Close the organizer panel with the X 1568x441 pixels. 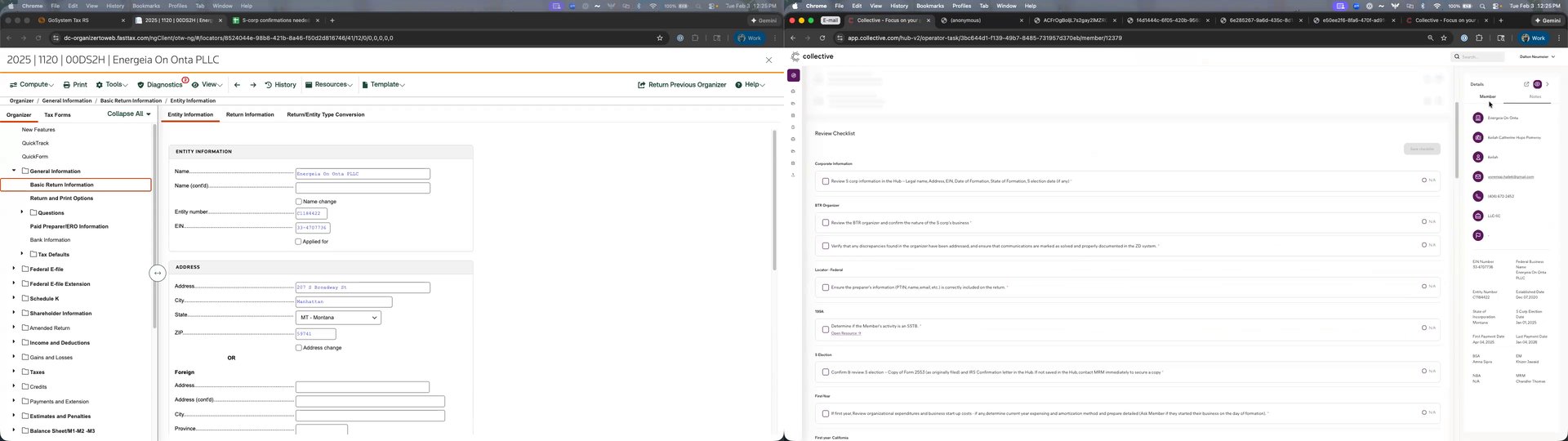768,60
